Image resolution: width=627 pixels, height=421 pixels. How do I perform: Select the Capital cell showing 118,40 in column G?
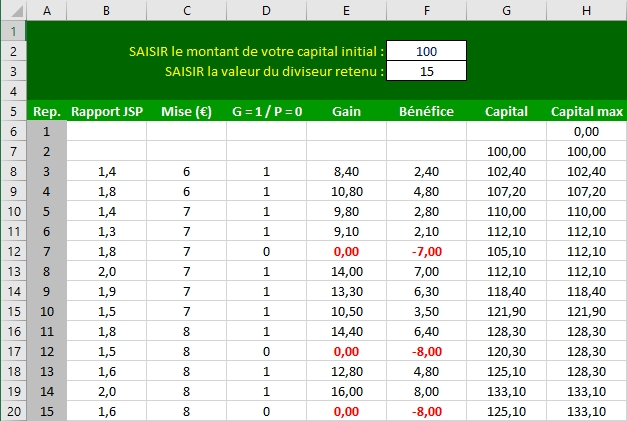506,290
